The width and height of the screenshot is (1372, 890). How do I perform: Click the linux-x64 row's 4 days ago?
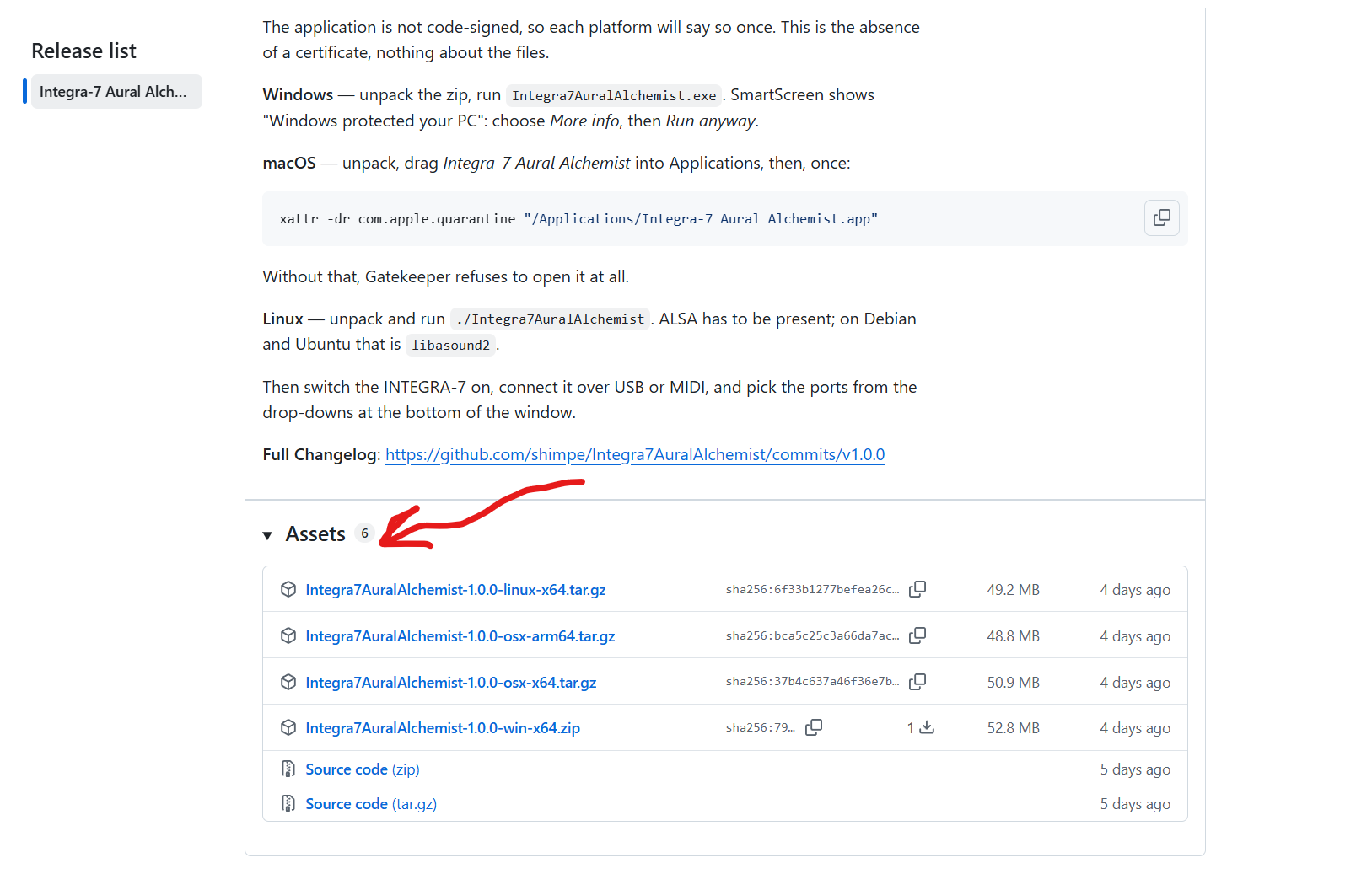click(x=1135, y=590)
